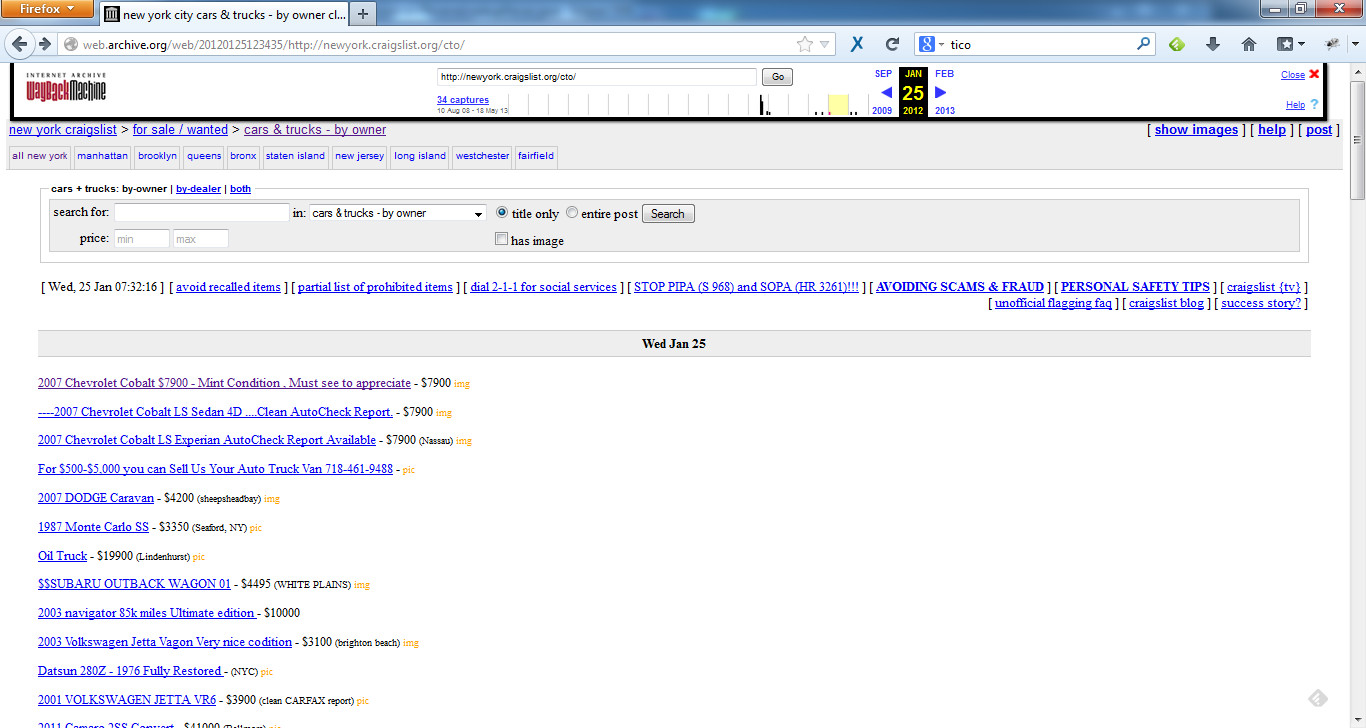Click the Wayback Machine logo

66,88
